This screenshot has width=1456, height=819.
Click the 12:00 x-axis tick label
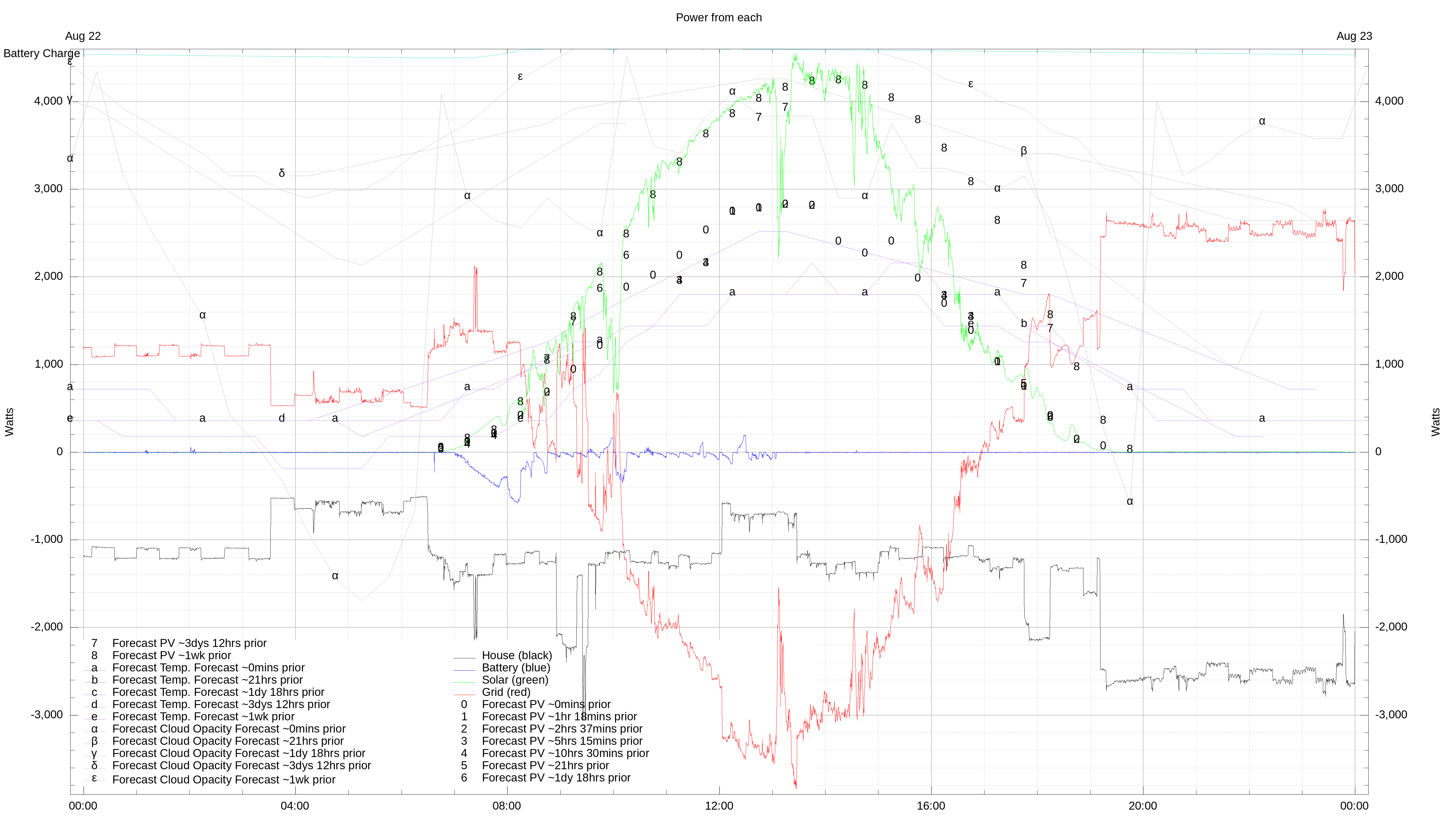(x=719, y=806)
